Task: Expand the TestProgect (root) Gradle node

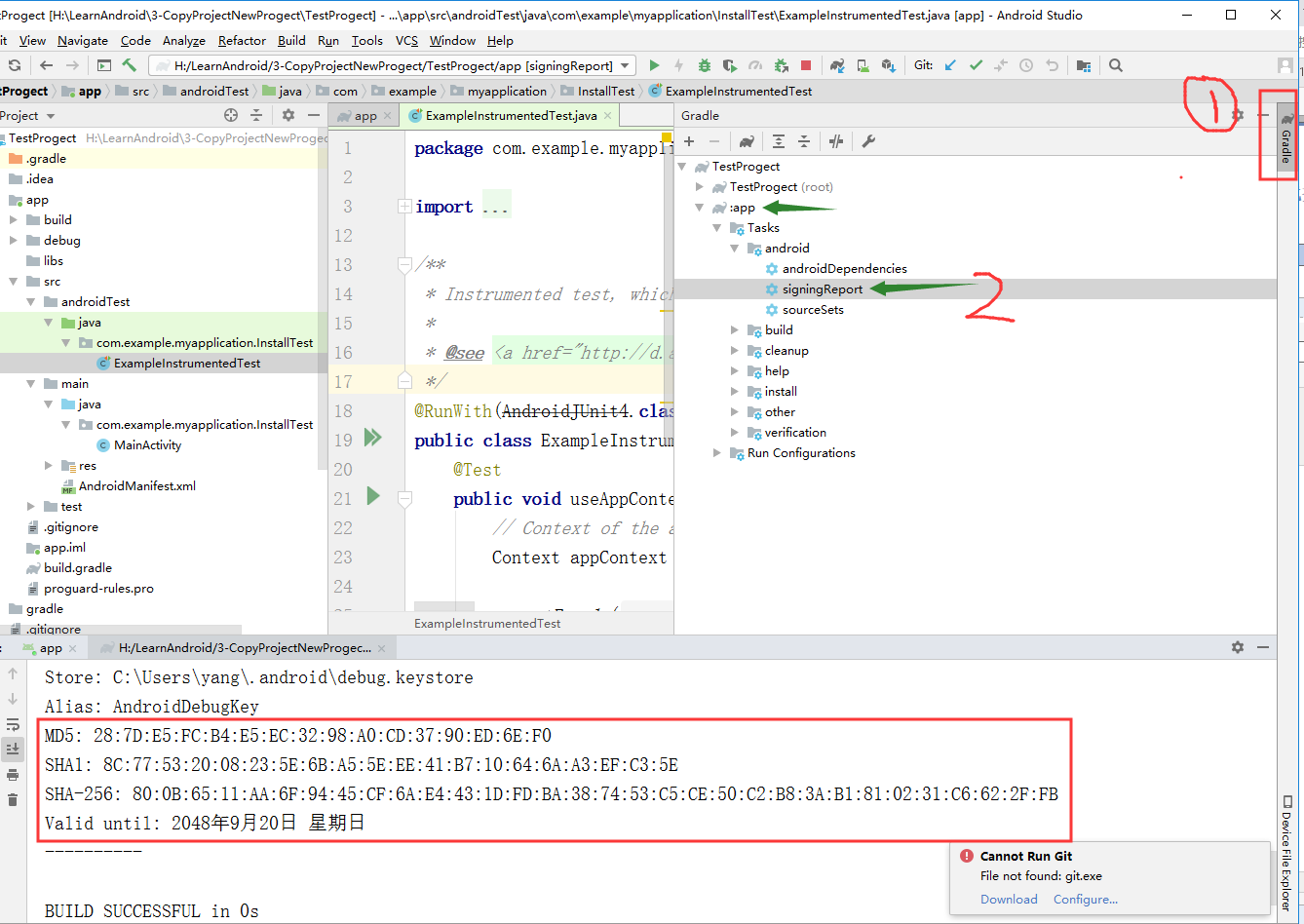Action: tap(700, 187)
